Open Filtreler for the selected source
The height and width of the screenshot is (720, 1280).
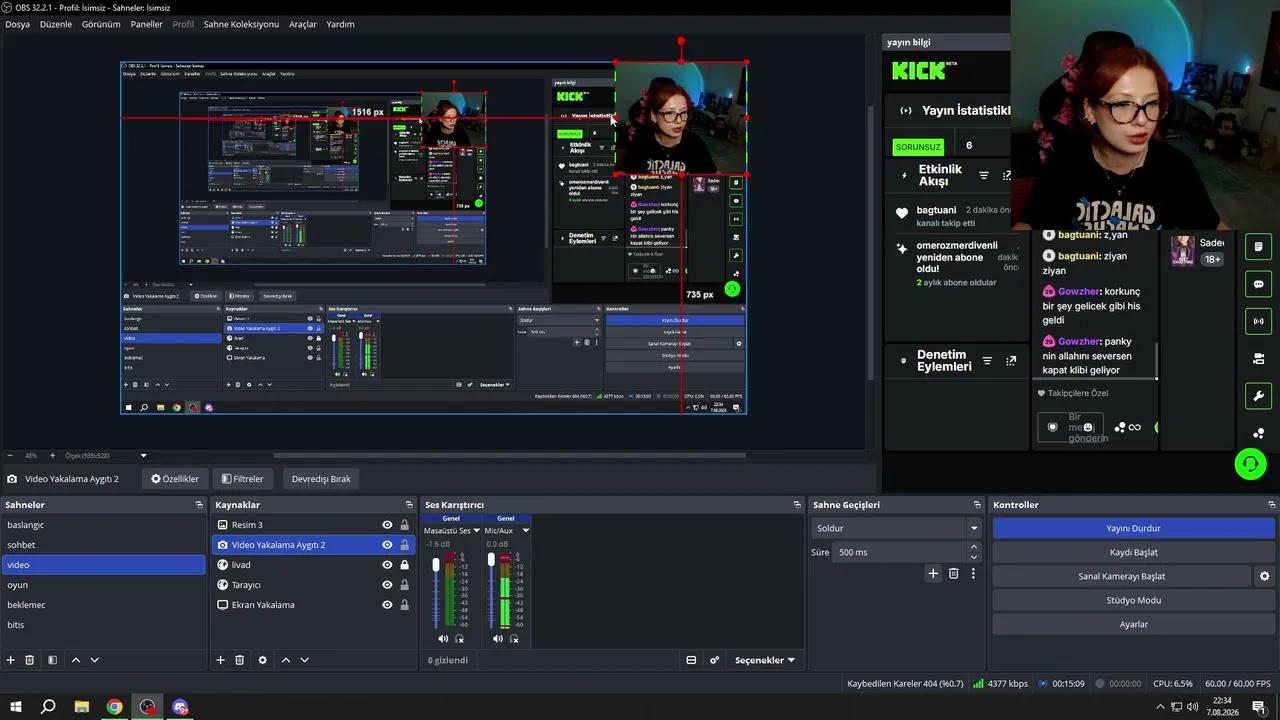click(x=243, y=479)
